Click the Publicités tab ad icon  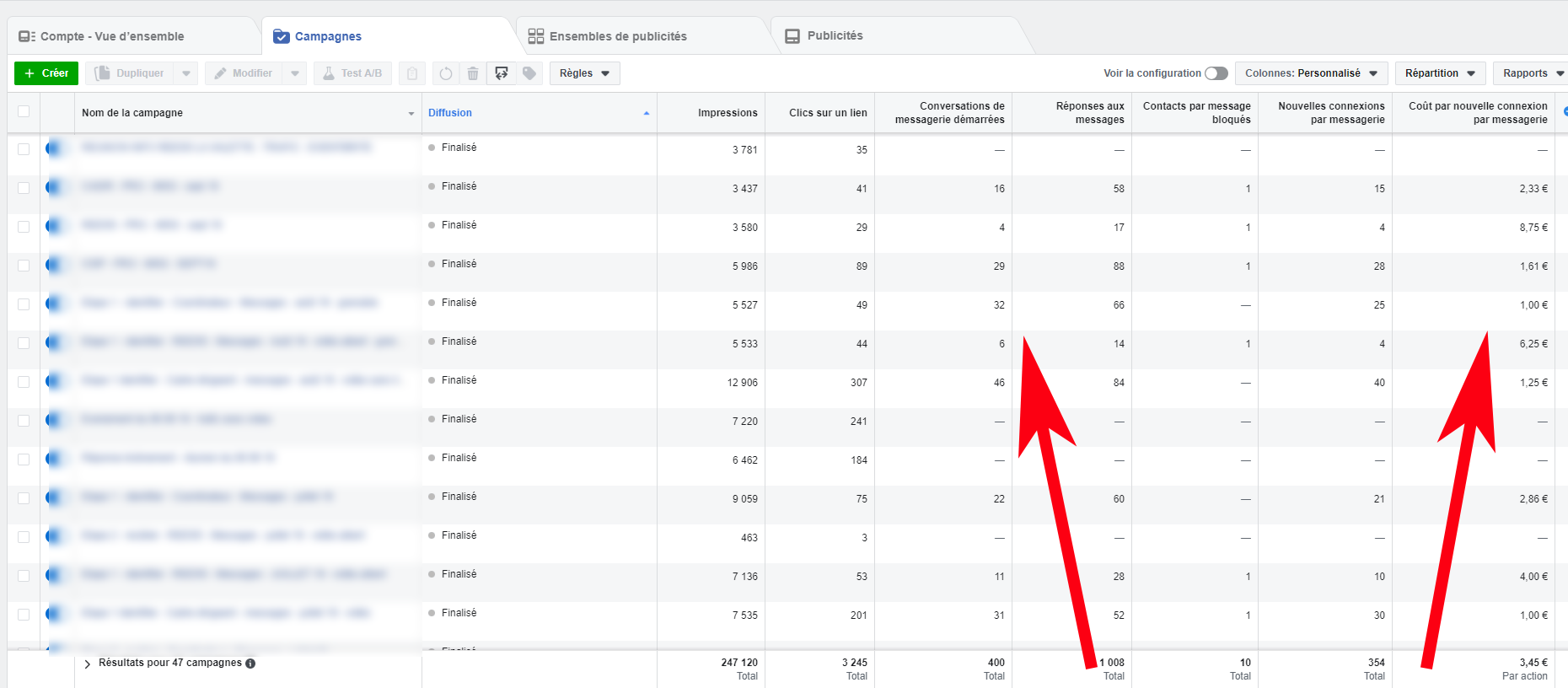click(x=792, y=36)
